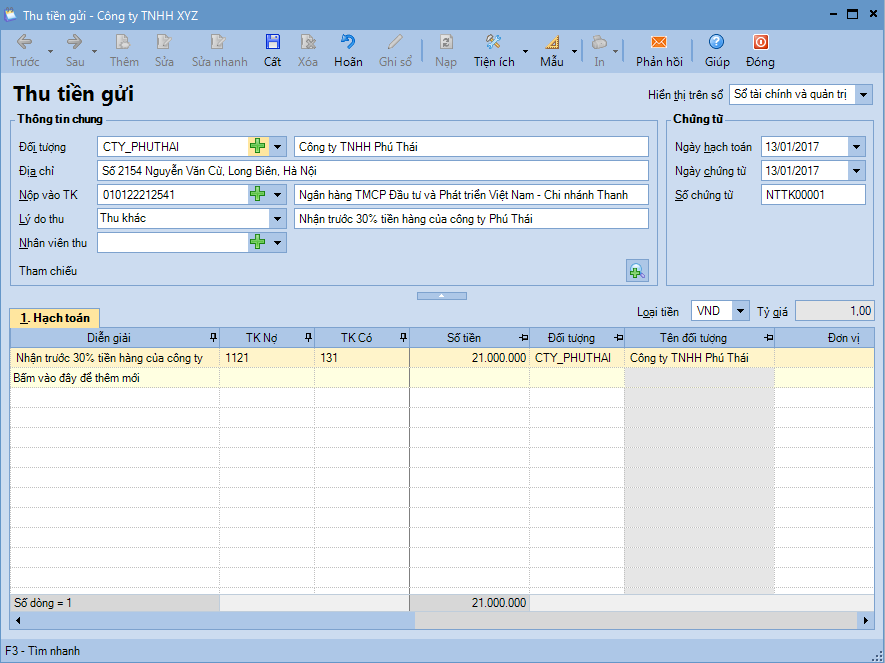Select Số tiền cell in the 1121 row
Image resolution: width=885 pixels, height=663 pixels.
(x=470, y=358)
